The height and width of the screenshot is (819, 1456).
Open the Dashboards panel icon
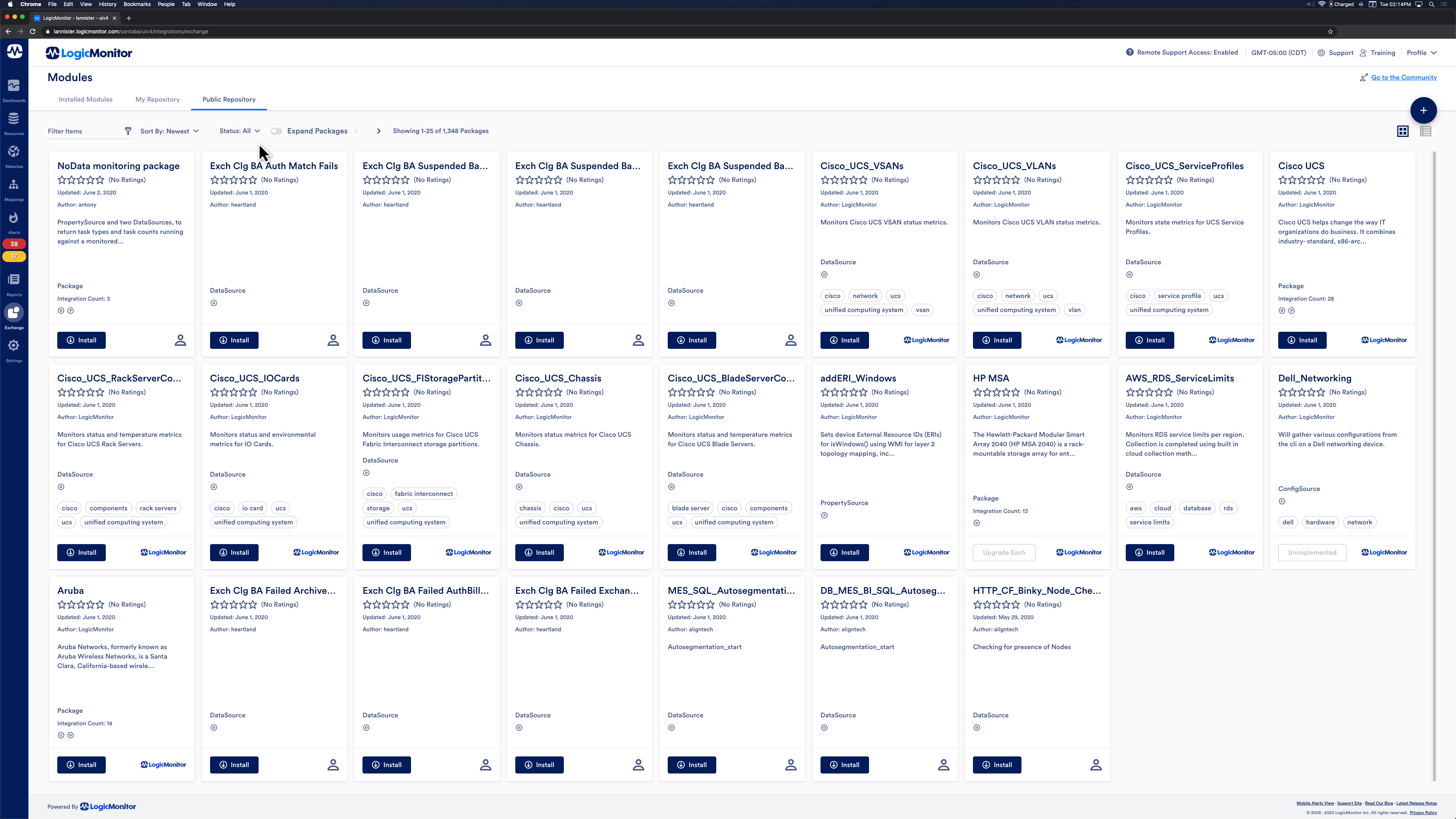(14, 85)
